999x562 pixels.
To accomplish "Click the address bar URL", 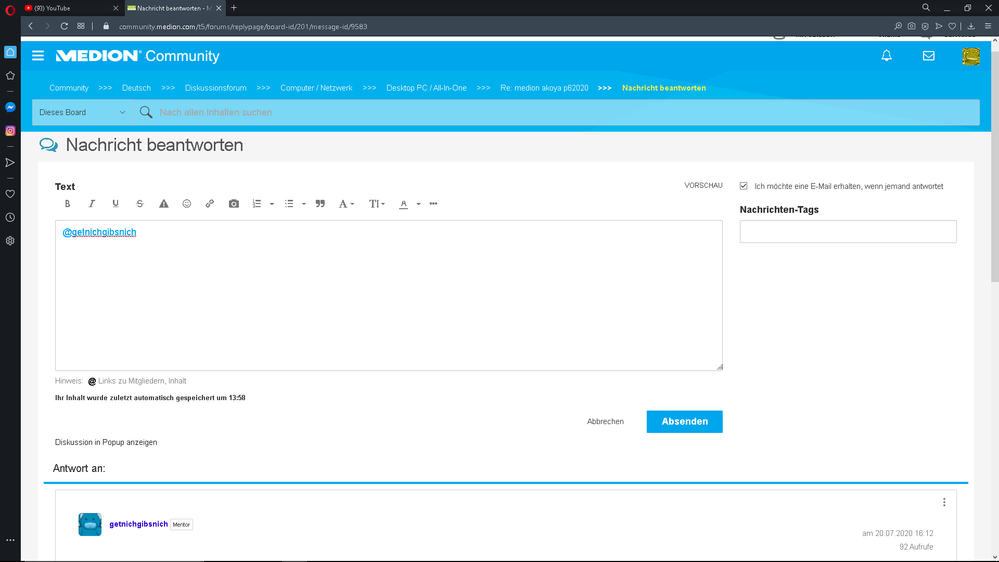I will [x=243, y=27].
